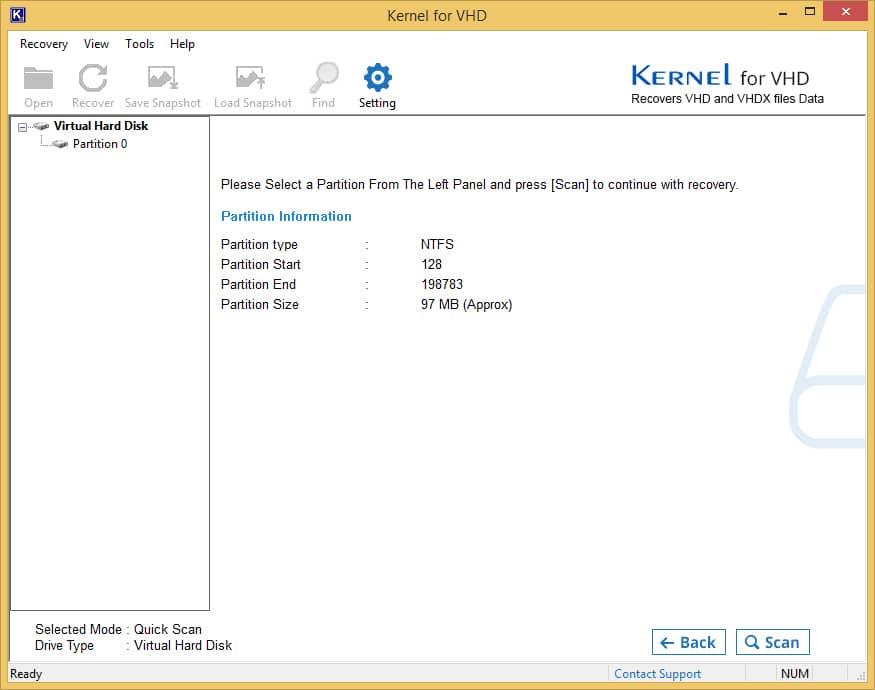Open the Contact Support link
This screenshot has width=875, height=690.
pyautogui.click(x=657, y=674)
